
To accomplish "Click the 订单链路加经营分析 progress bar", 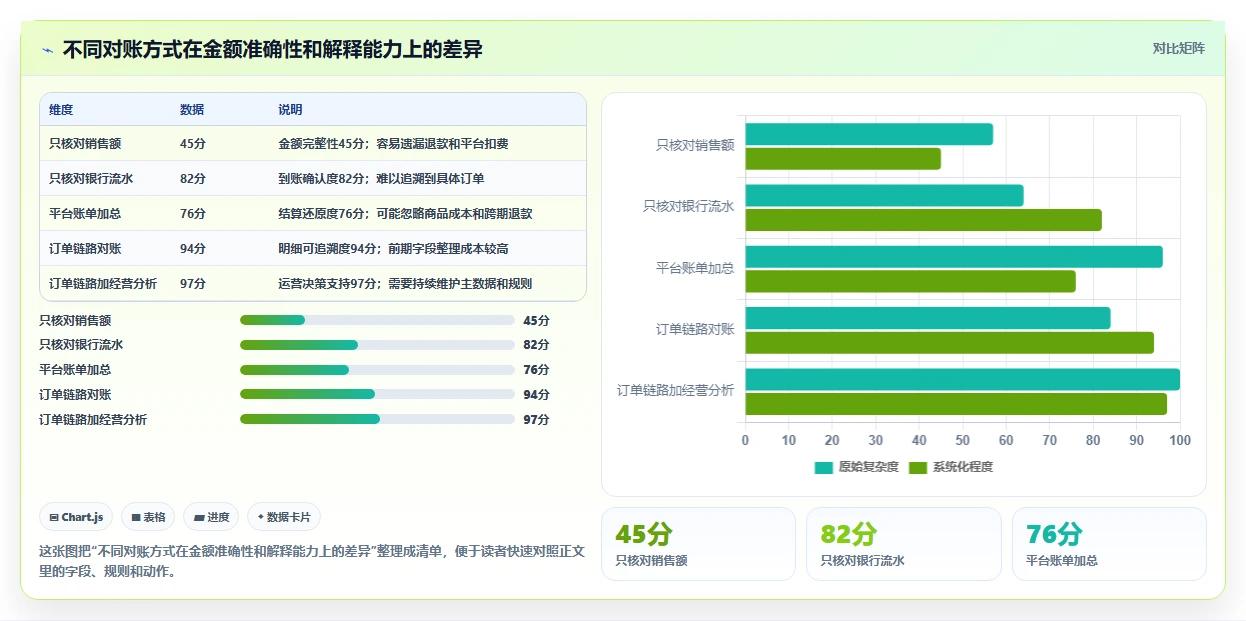I will (377, 419).
